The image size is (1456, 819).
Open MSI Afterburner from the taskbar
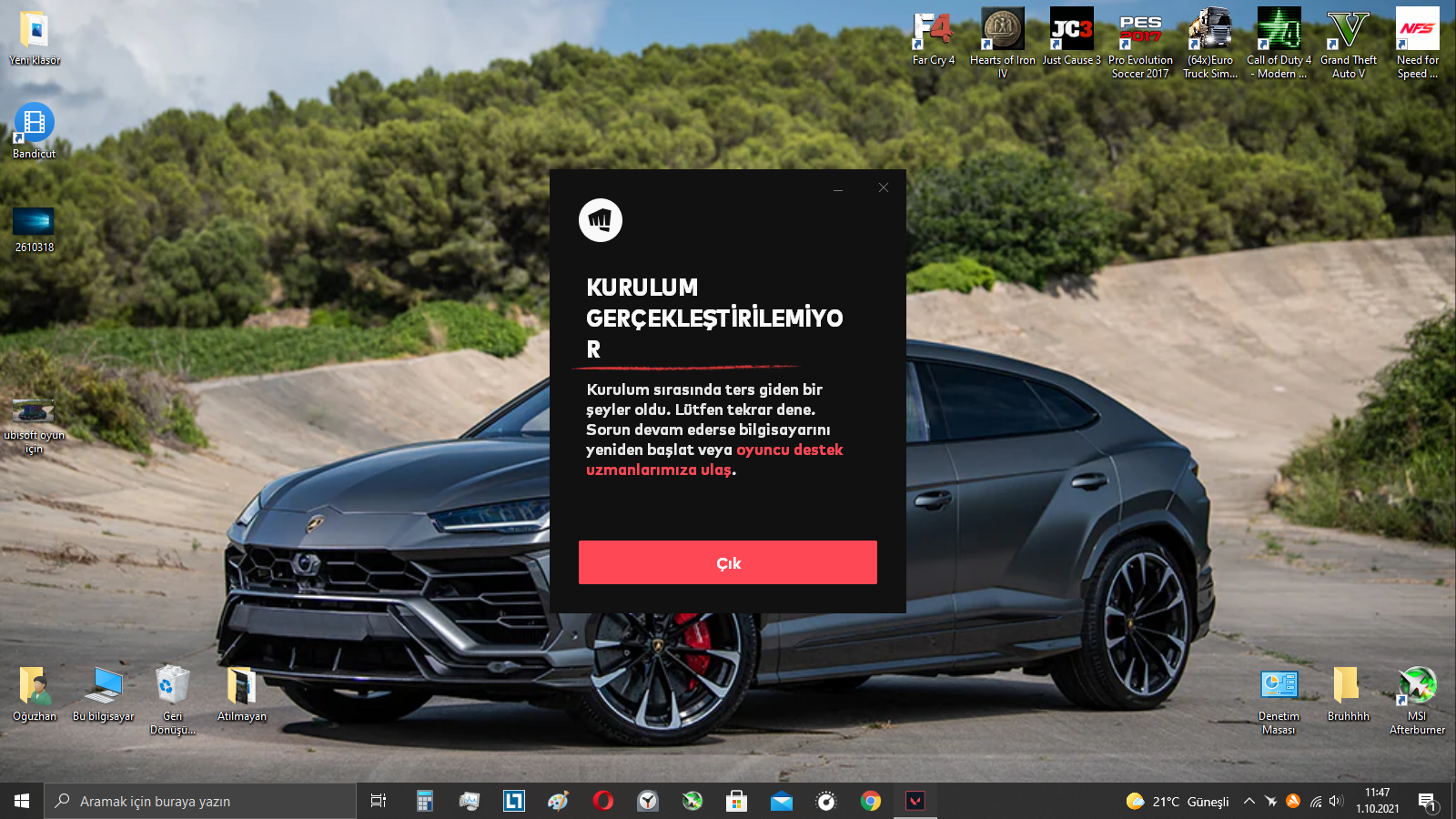pos(693,801)
